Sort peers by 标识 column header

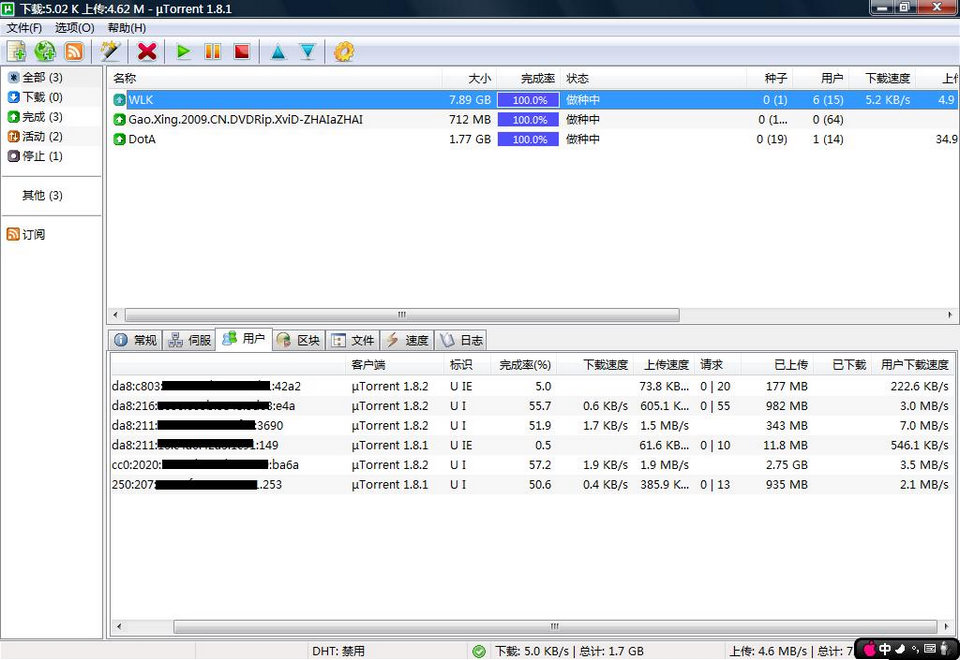[468, 365]
